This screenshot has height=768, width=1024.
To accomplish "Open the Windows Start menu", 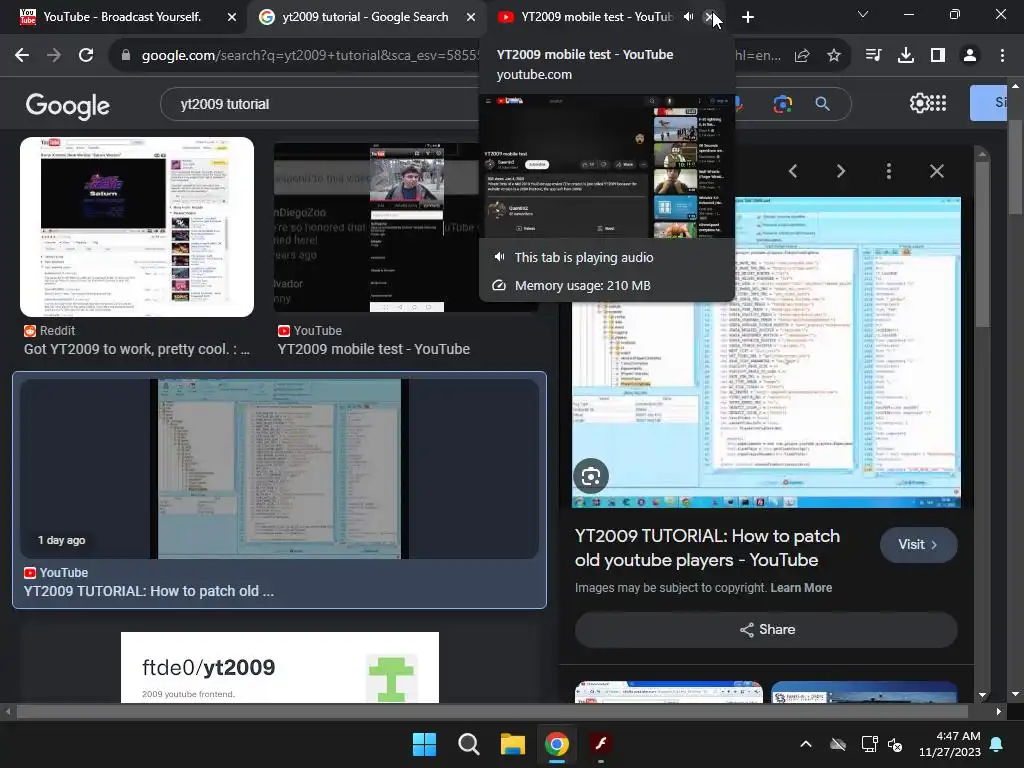I will click(424, 744).
